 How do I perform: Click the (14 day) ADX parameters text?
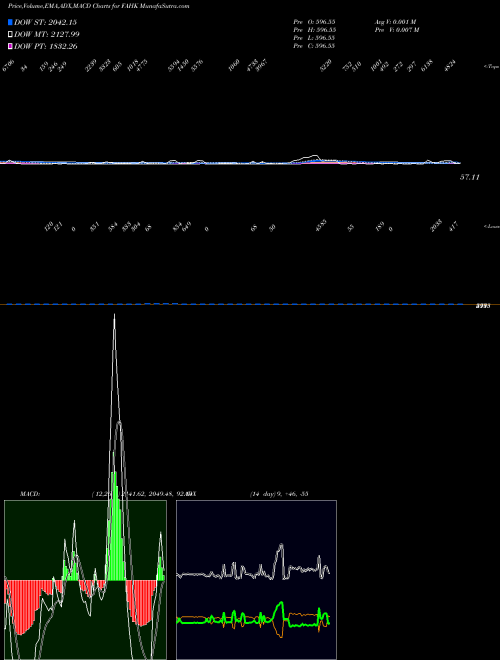coord(279,494)
